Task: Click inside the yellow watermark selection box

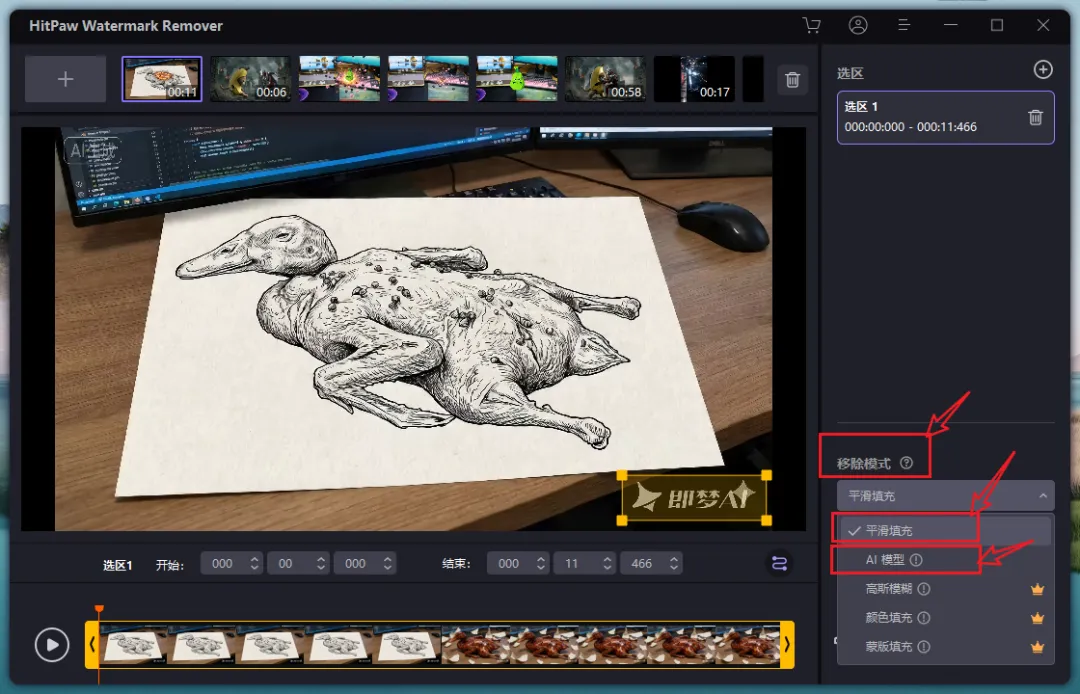Action: [x=694, y=498]
